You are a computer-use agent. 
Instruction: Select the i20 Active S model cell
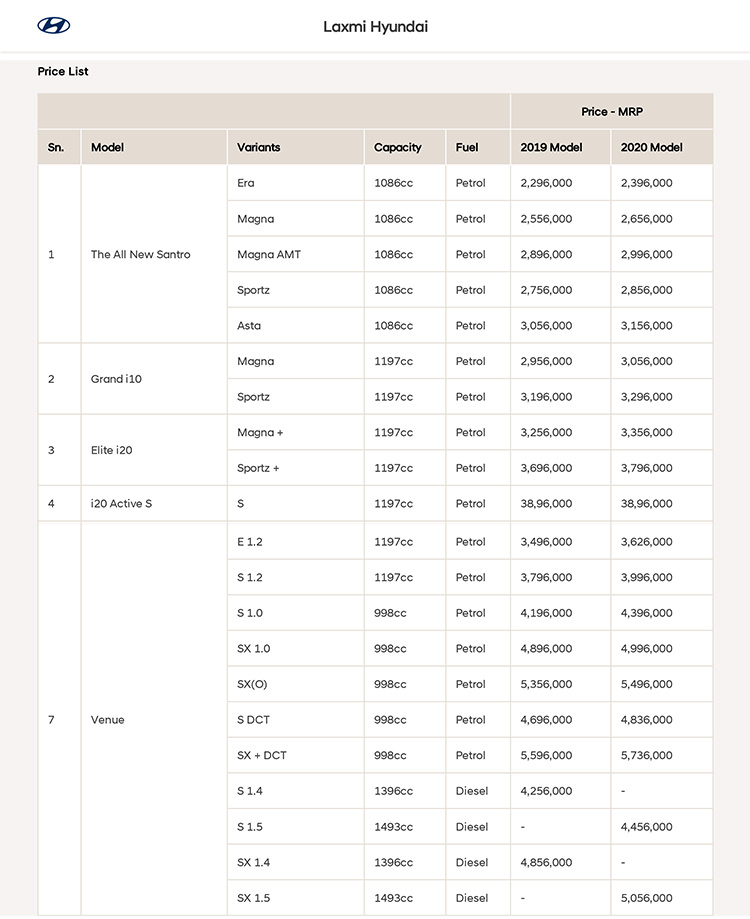click(121, 504)
